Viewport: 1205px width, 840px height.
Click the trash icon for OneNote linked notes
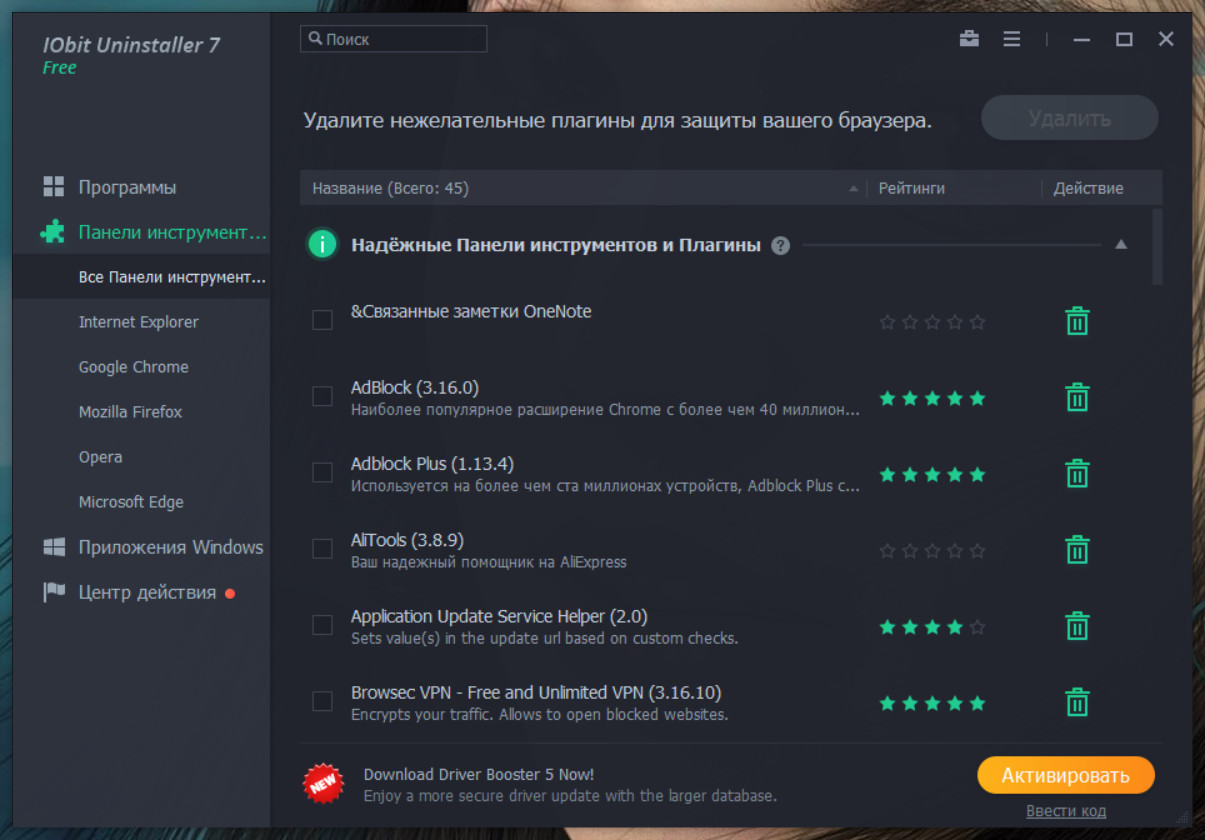(1077, 321)
